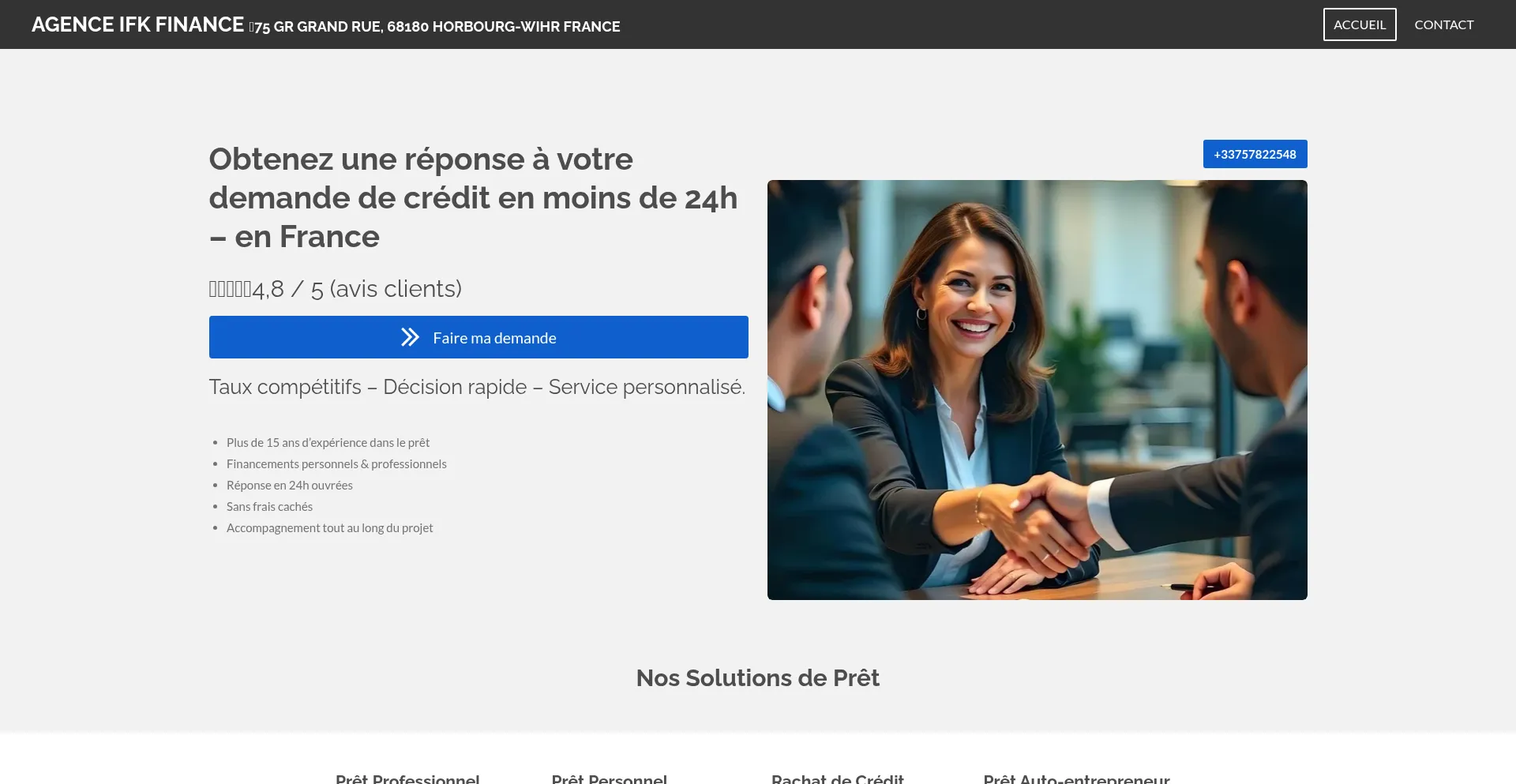This screenshot has width=1516, height=784.
Task: Select the Prêt Personnel heading
Action: point(609,778)
